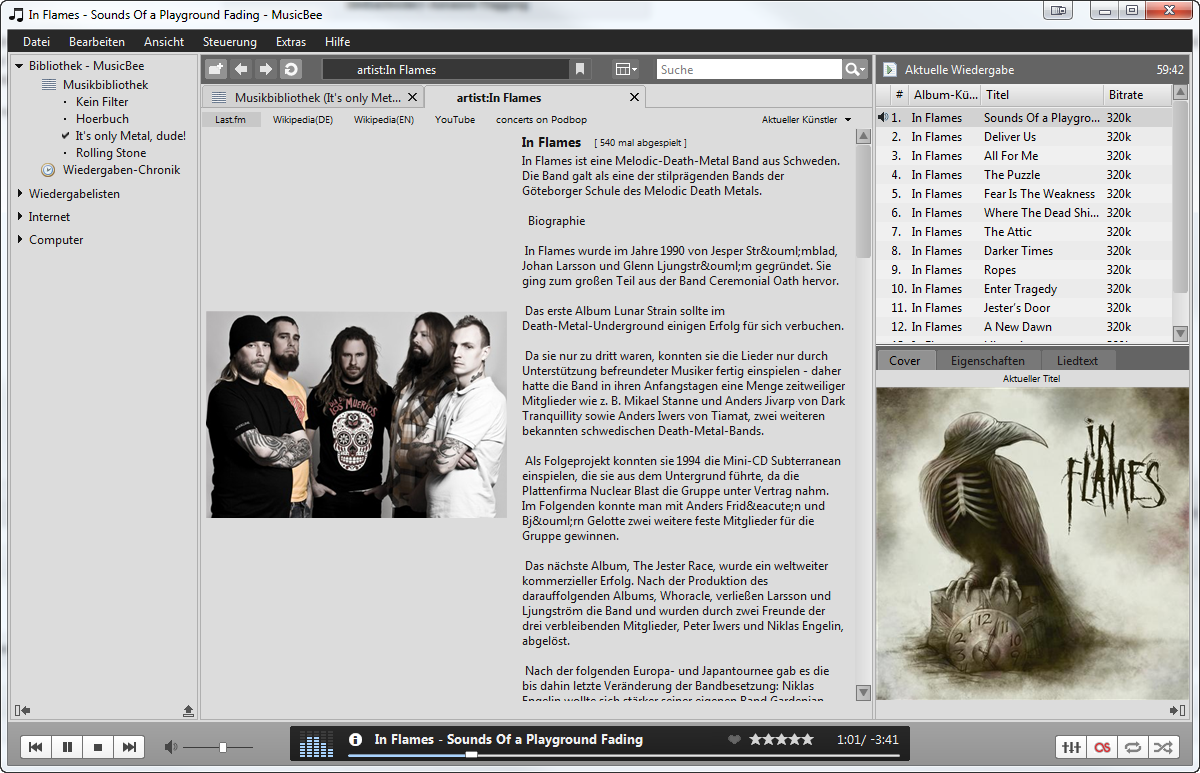This screenshot has height=773, width=1200.
Task: Open the Aktueller Künstler dropdown
Action: coord(806,120)
